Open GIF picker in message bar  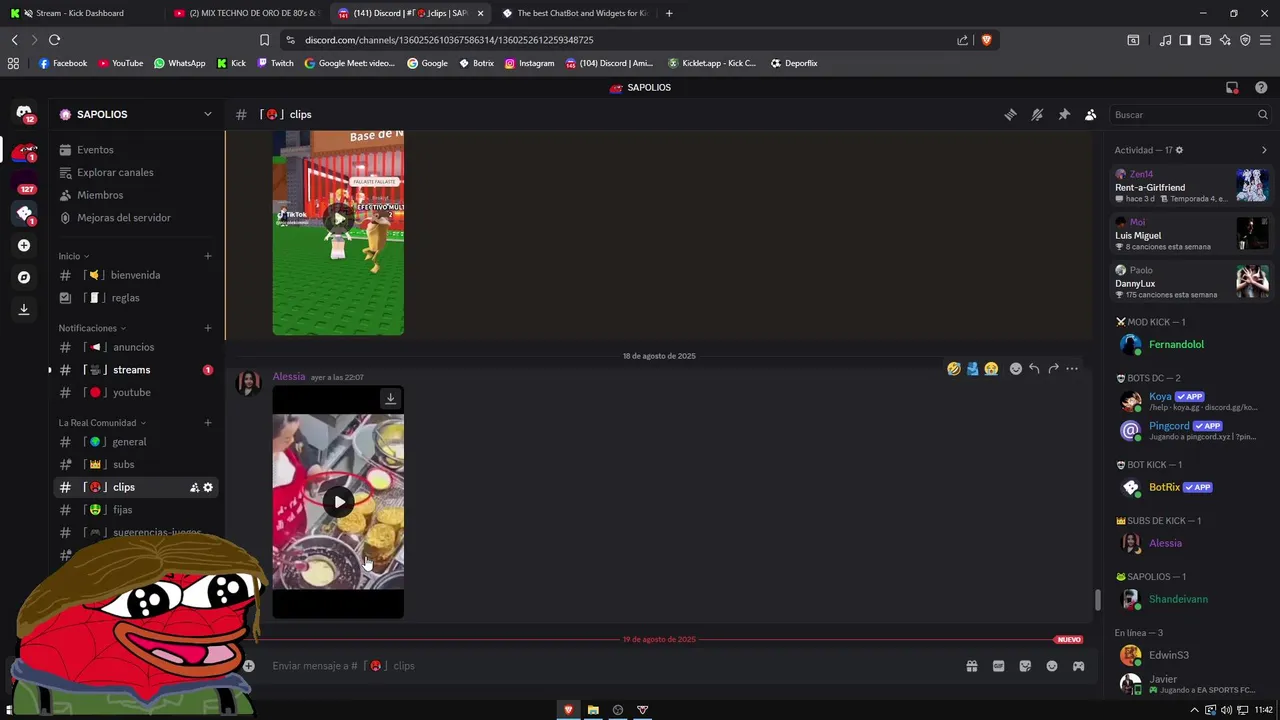pos(998,666)
